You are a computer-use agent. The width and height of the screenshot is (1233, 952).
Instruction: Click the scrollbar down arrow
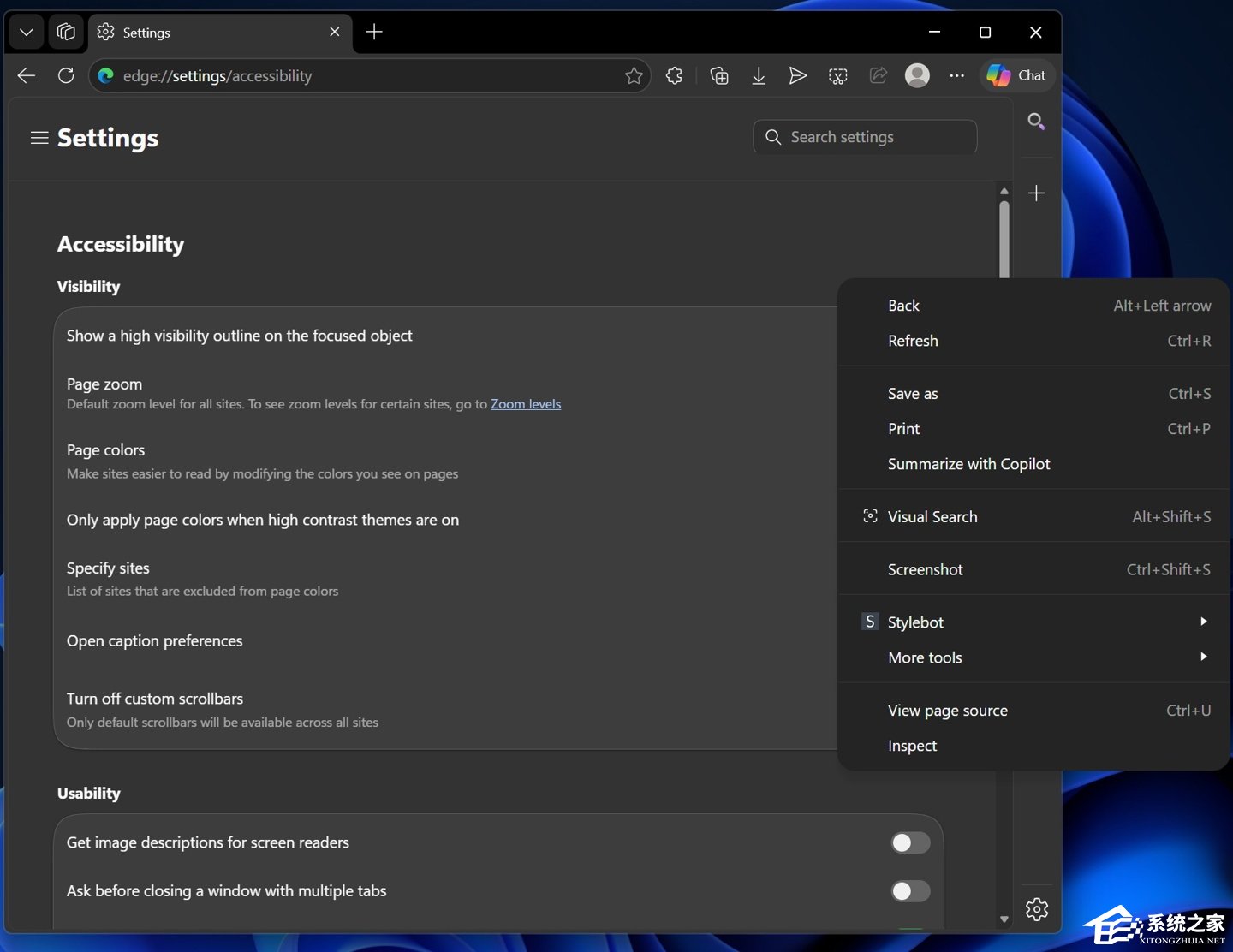(x=1004, y=919)
